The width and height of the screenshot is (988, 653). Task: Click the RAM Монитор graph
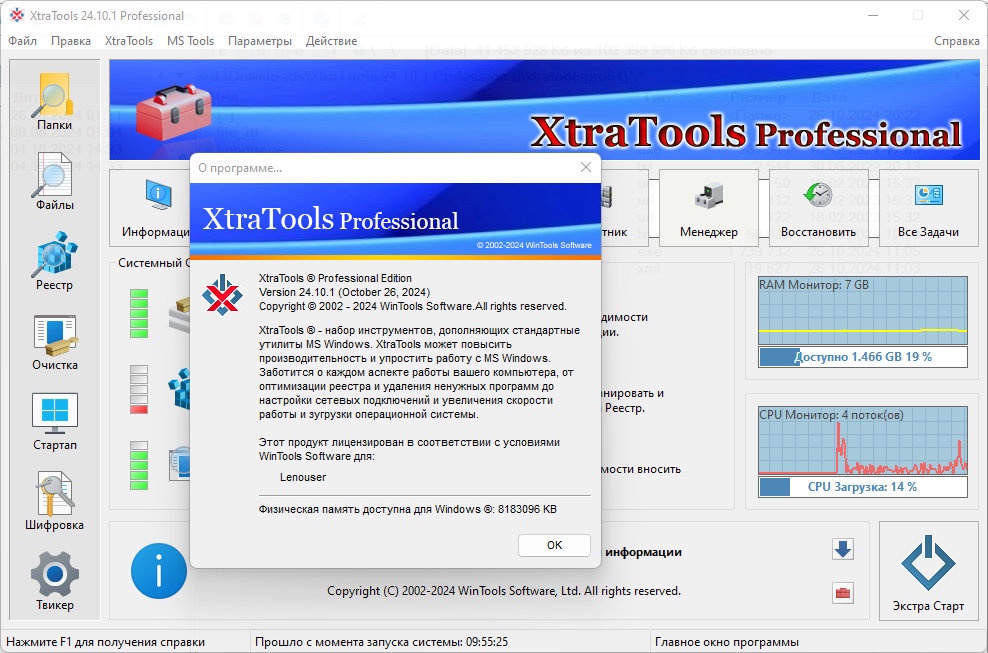tap(863, 311)
